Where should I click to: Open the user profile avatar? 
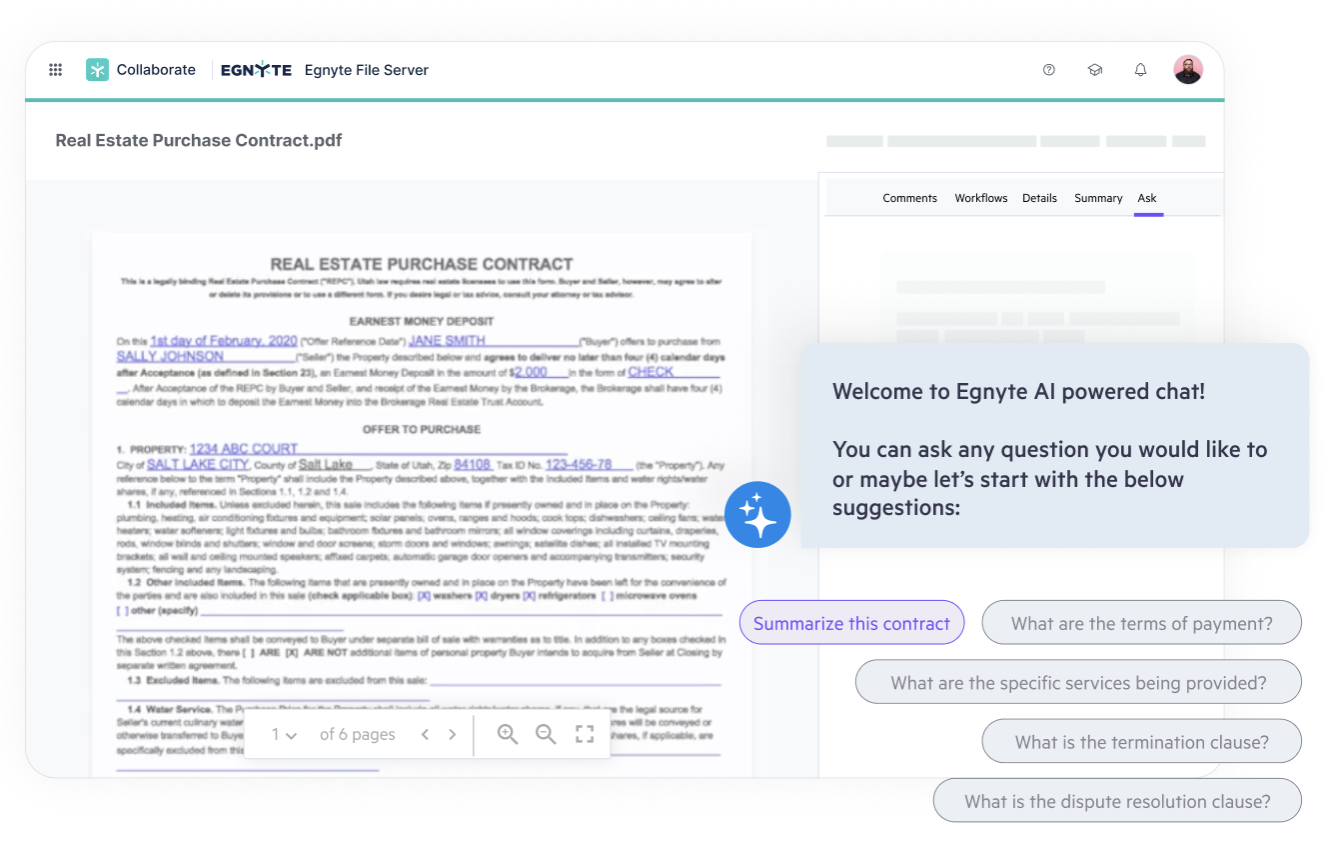pos(1188,70)
